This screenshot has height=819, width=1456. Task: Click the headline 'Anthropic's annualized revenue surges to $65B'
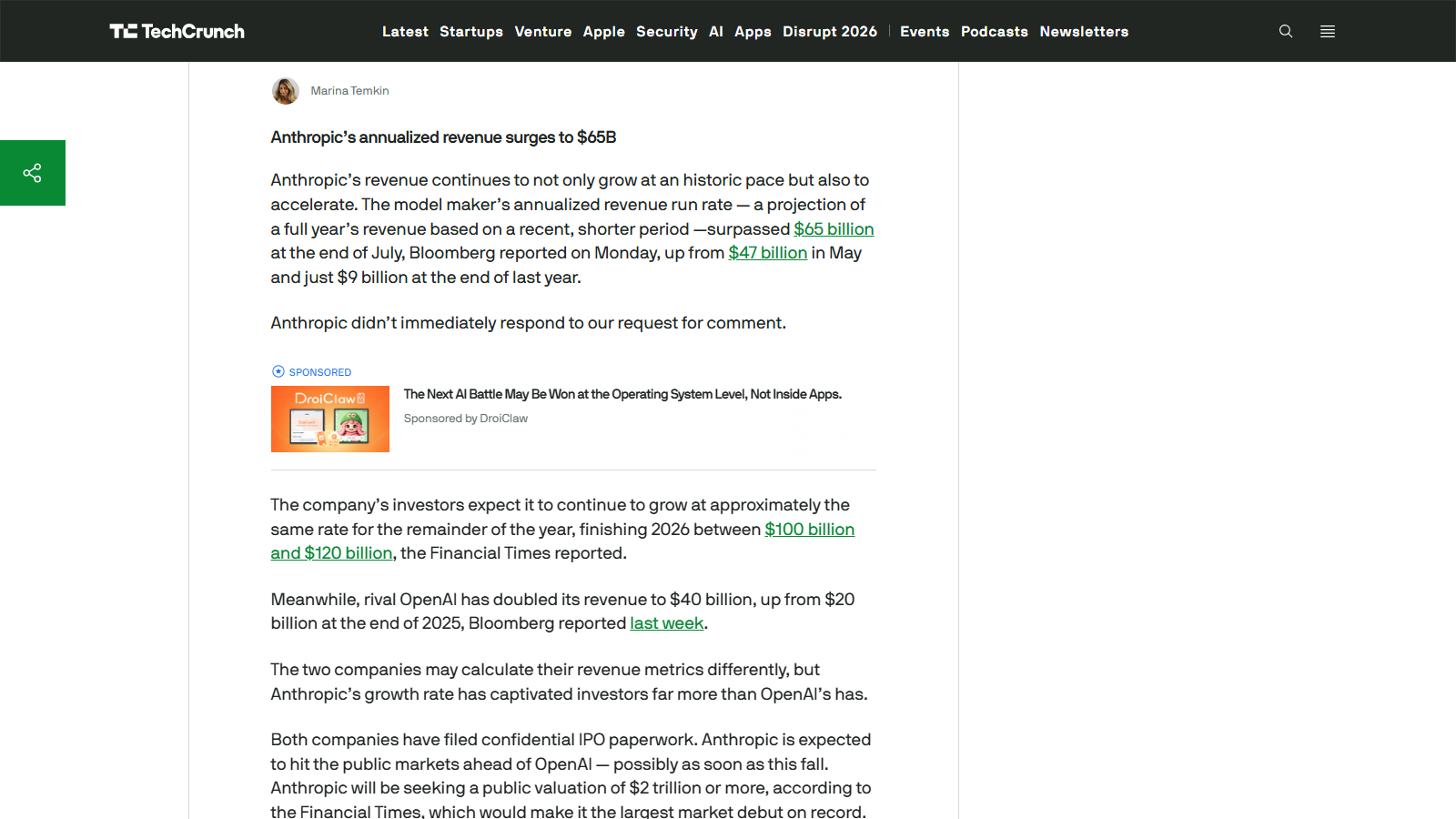click(443, 137)
